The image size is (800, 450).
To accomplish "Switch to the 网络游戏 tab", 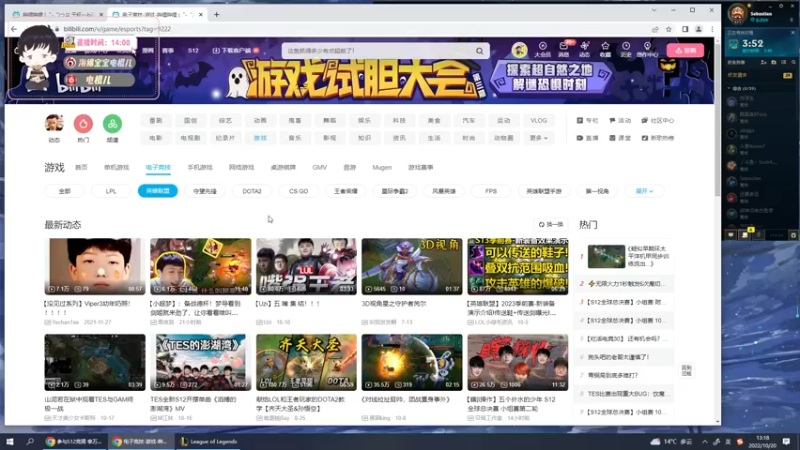I will point(241,167).
